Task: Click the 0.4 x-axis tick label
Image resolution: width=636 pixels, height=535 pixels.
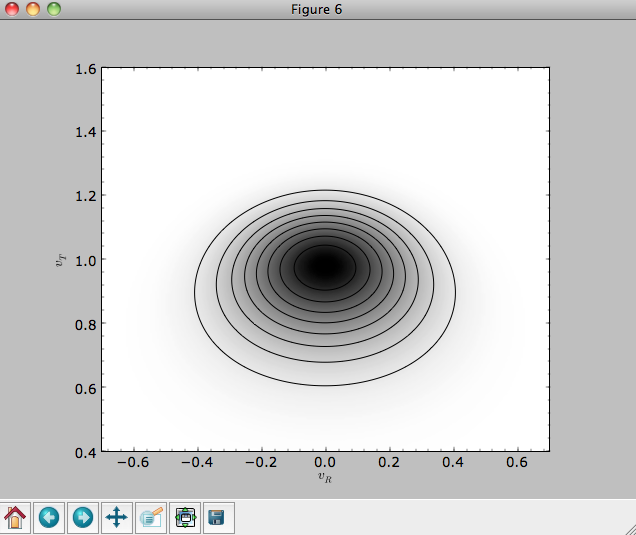Action: (x=453, y=462)
